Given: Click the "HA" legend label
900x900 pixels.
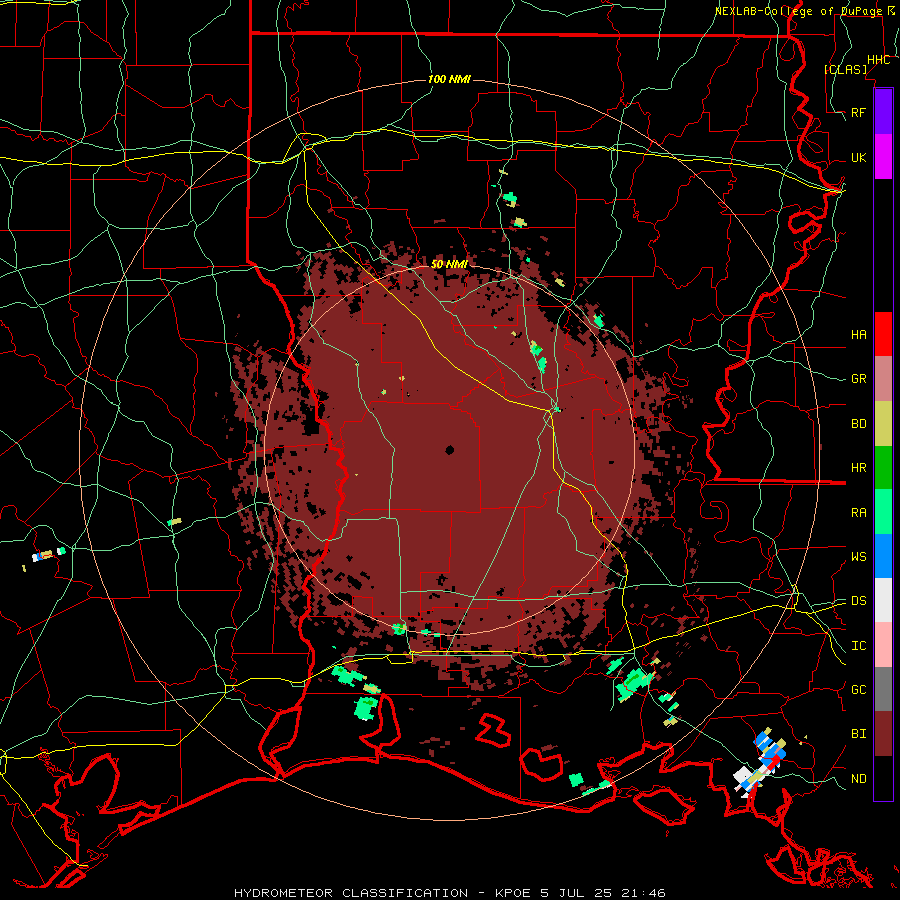Looking at the screenshot, I should [x=858, y=335].
